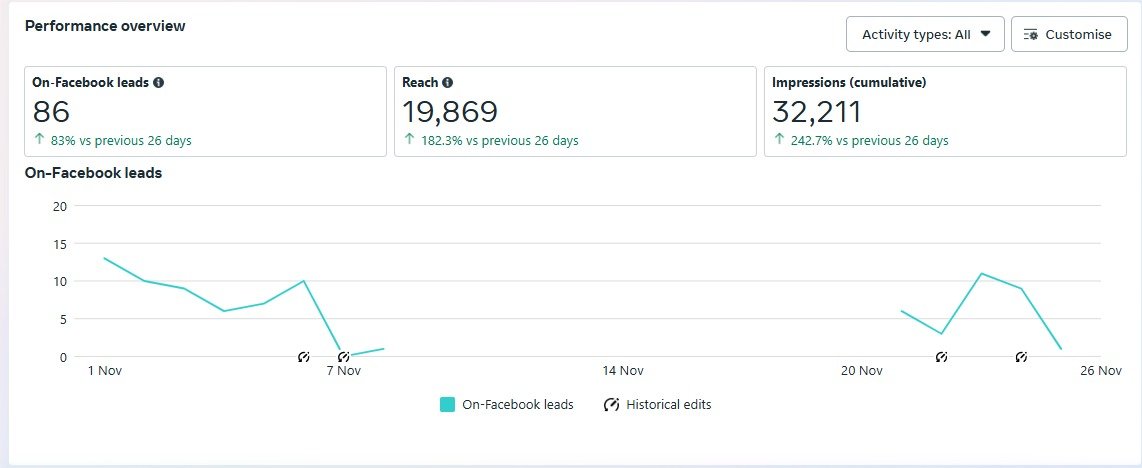Select the historical edit marker at 7 Nov
The image size is (1142, 468).
click(343, 357)
